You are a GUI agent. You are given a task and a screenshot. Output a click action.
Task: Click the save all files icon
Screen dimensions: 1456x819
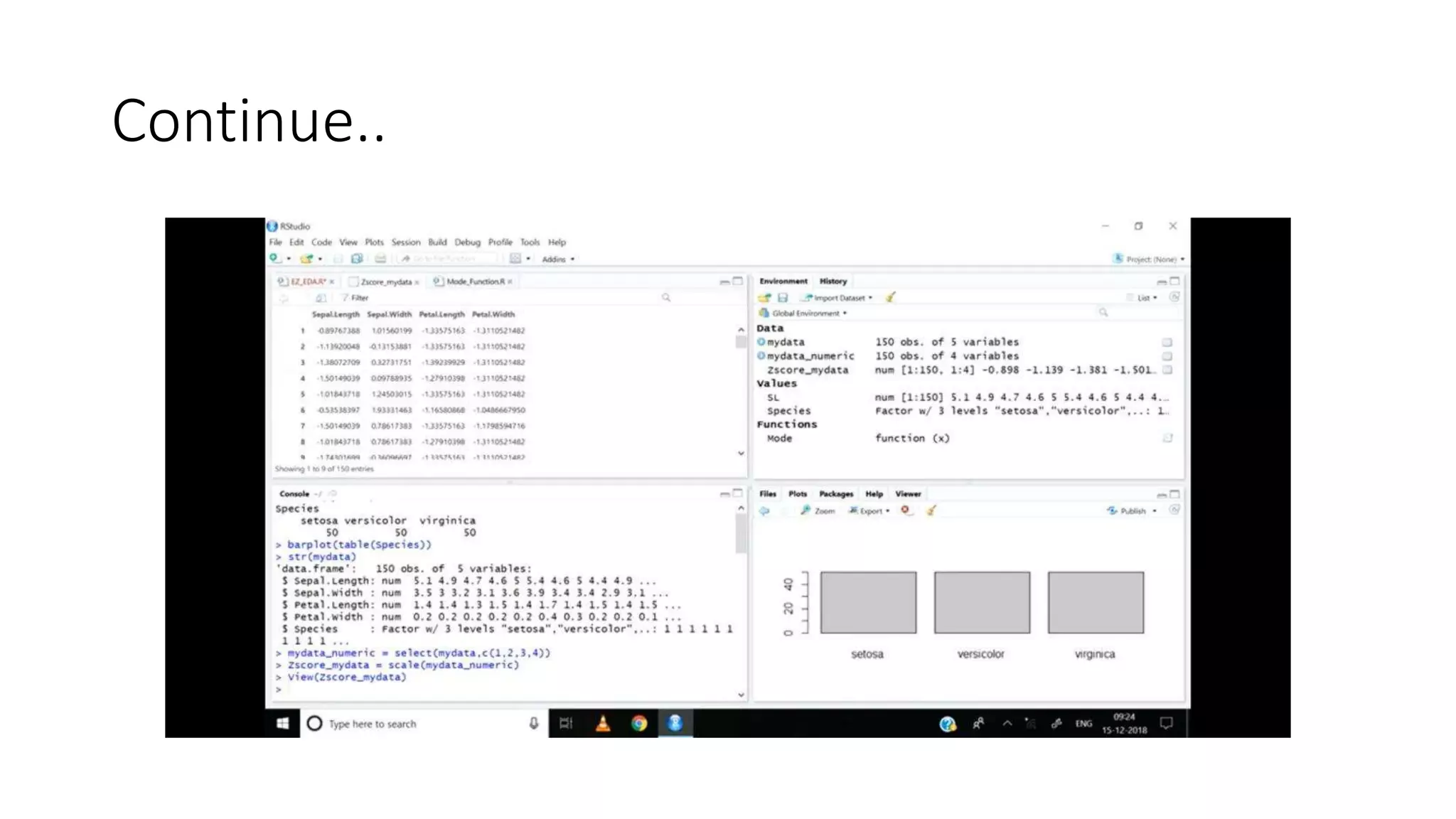357,259
